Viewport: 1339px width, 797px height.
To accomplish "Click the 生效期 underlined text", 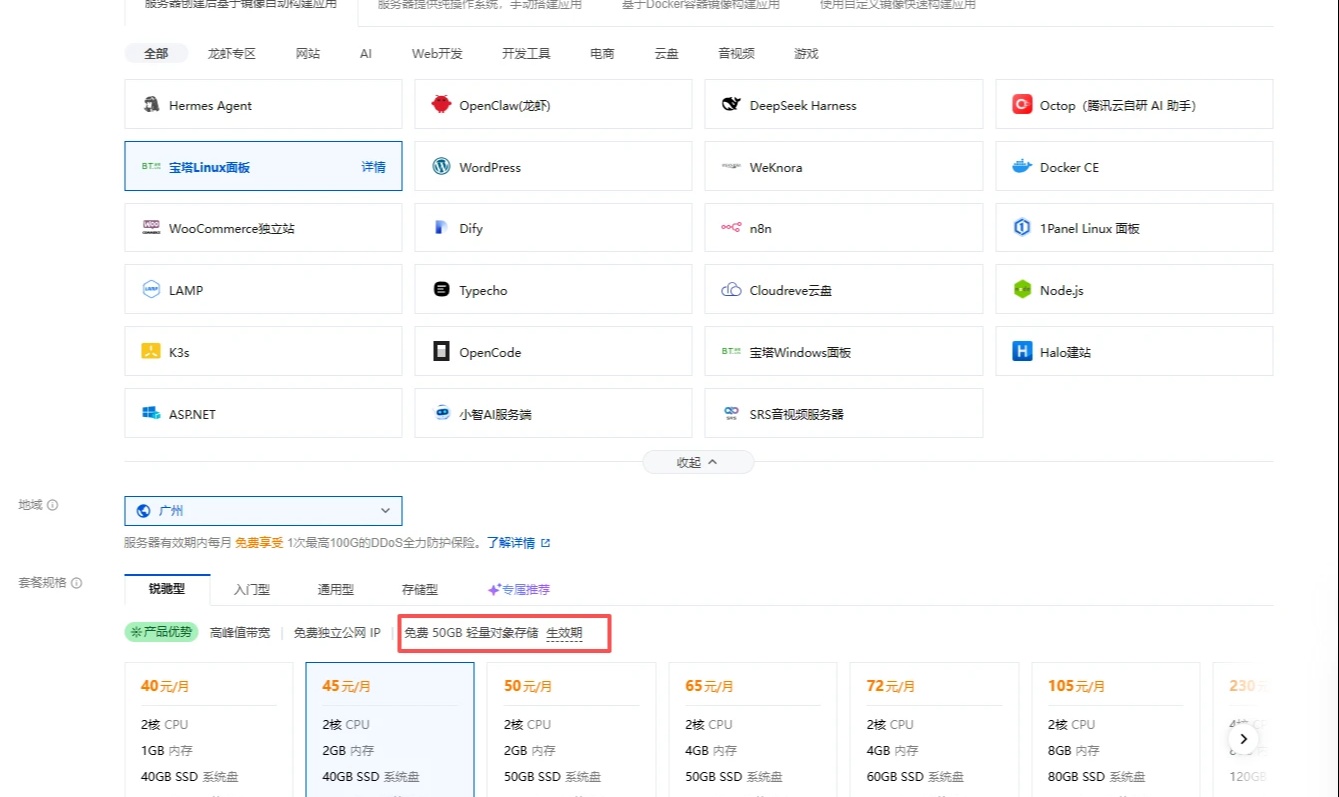I will point(564,633).
